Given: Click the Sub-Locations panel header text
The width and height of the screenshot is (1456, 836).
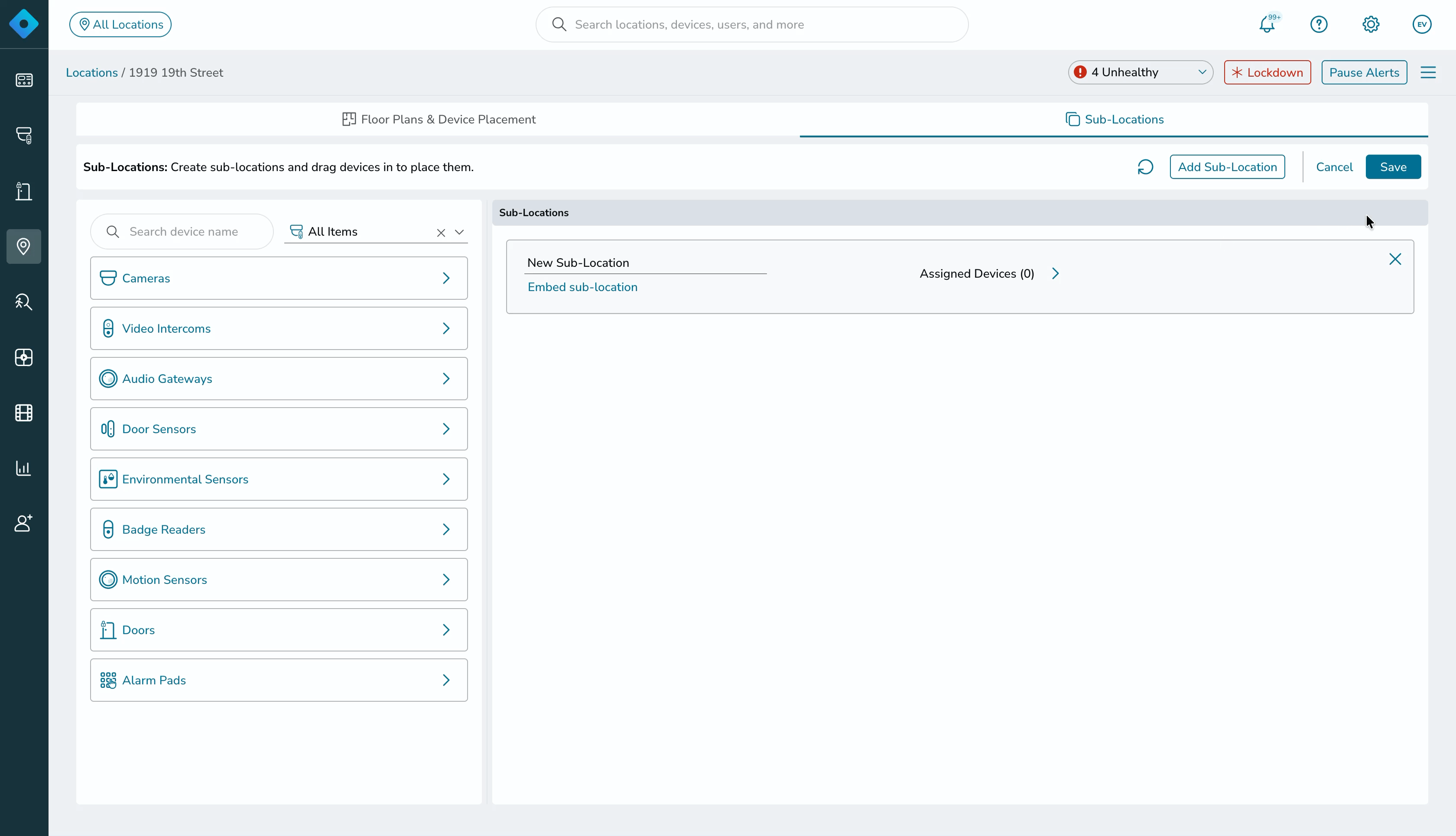Looking at the screenshot, I should [533, 212].
